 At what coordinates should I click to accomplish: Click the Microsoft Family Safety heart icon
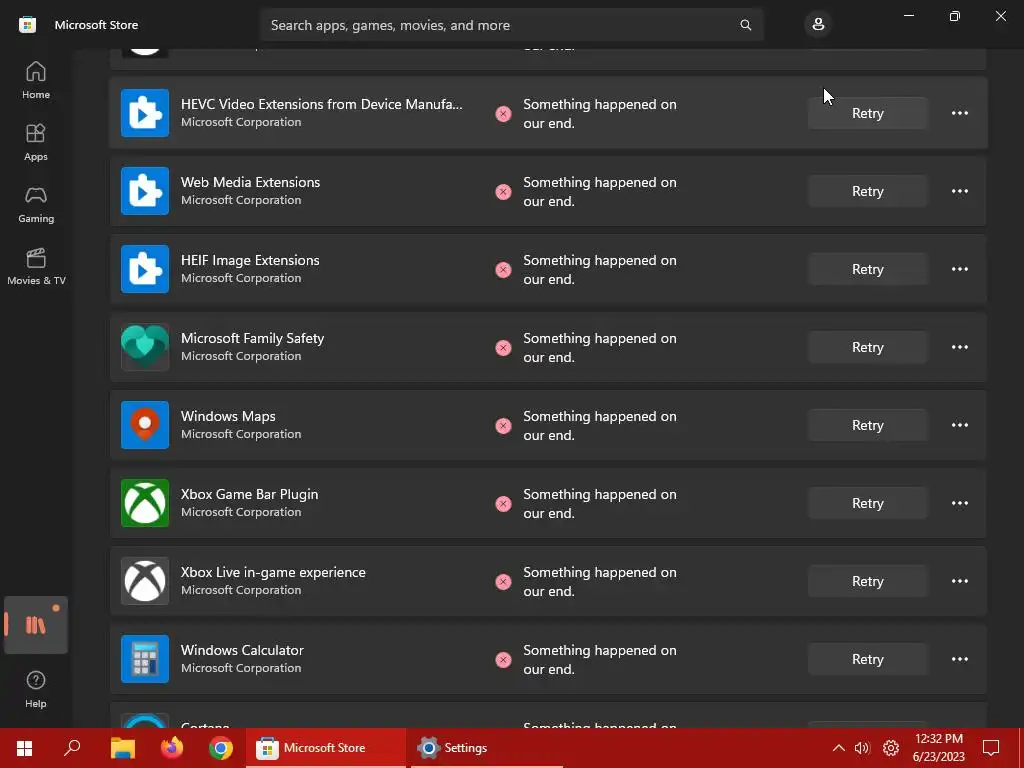coord(145,347)
